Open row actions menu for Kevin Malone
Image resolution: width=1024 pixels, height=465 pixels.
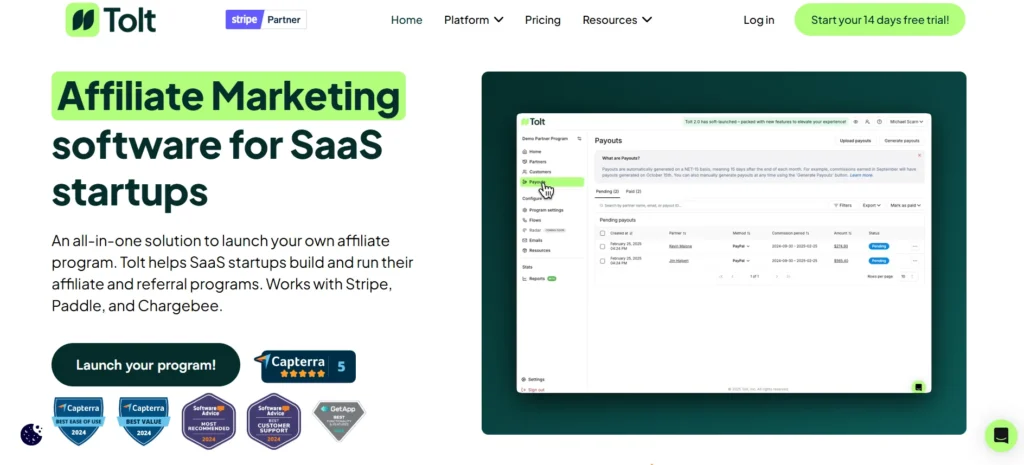[x=914, y=246]
